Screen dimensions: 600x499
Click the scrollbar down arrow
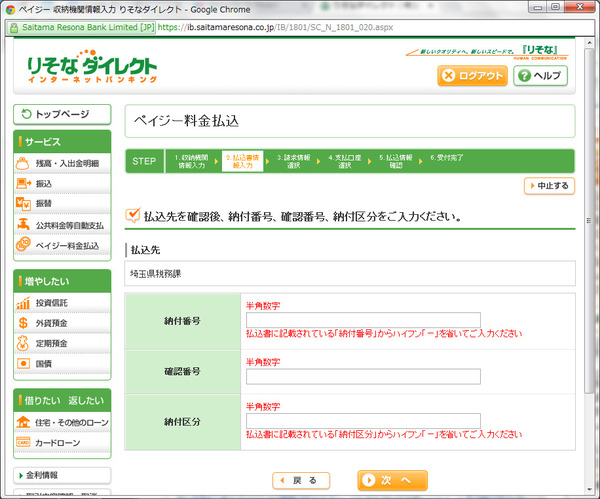pos(589,489)
